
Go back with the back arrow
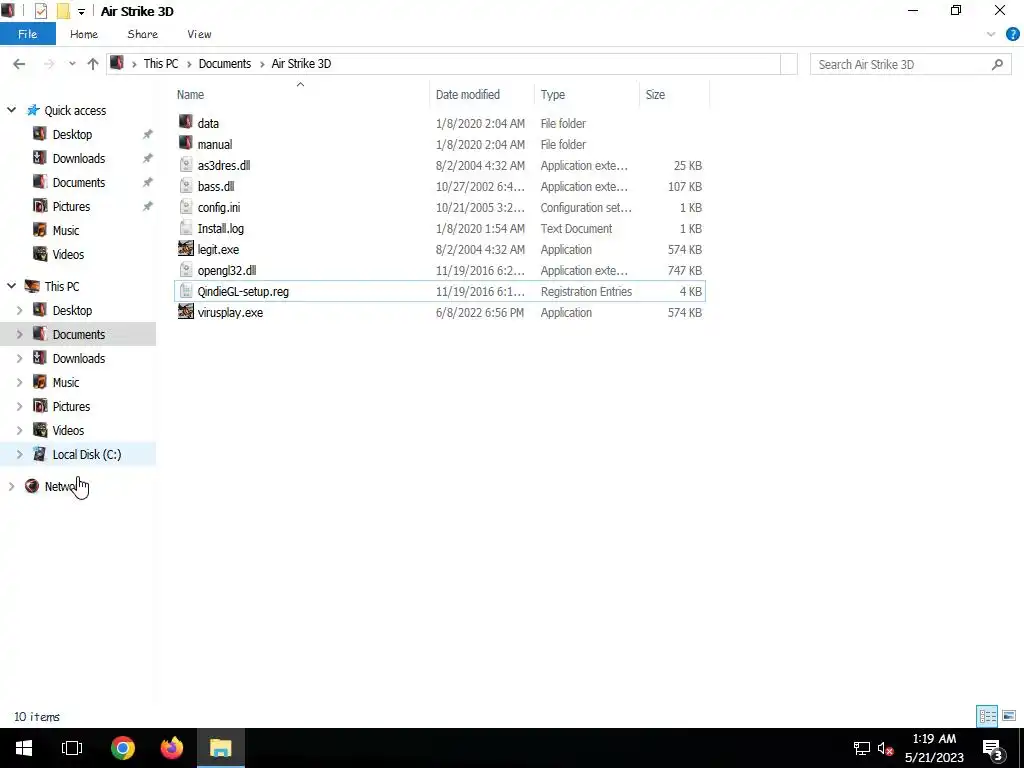19,64
